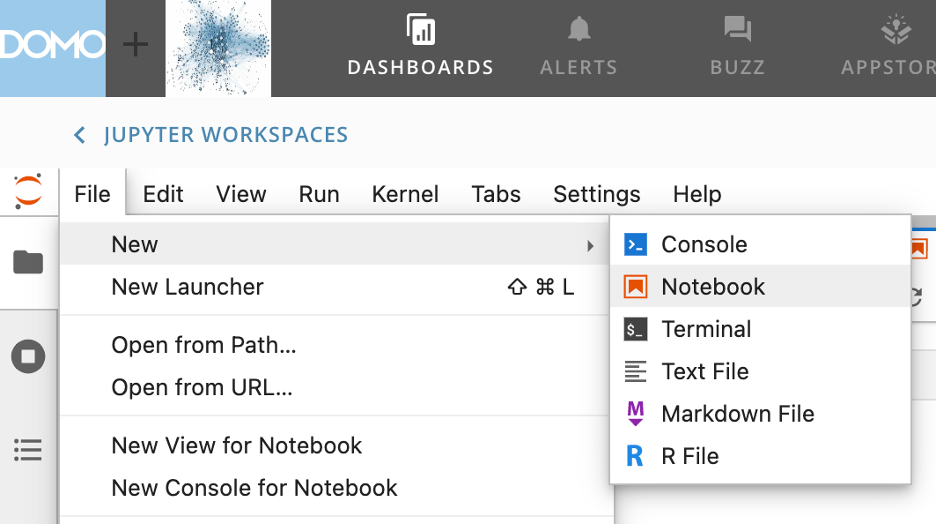Open the View menu

[241, 194]
